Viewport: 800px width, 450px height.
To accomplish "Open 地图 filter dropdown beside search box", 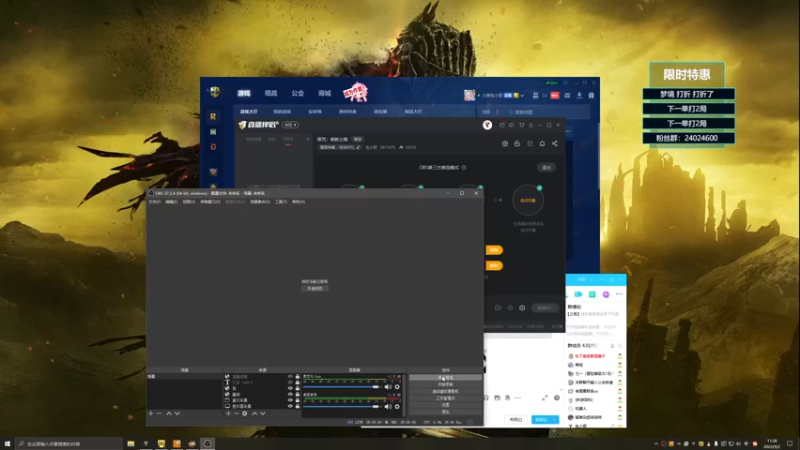I will (492, 112).
